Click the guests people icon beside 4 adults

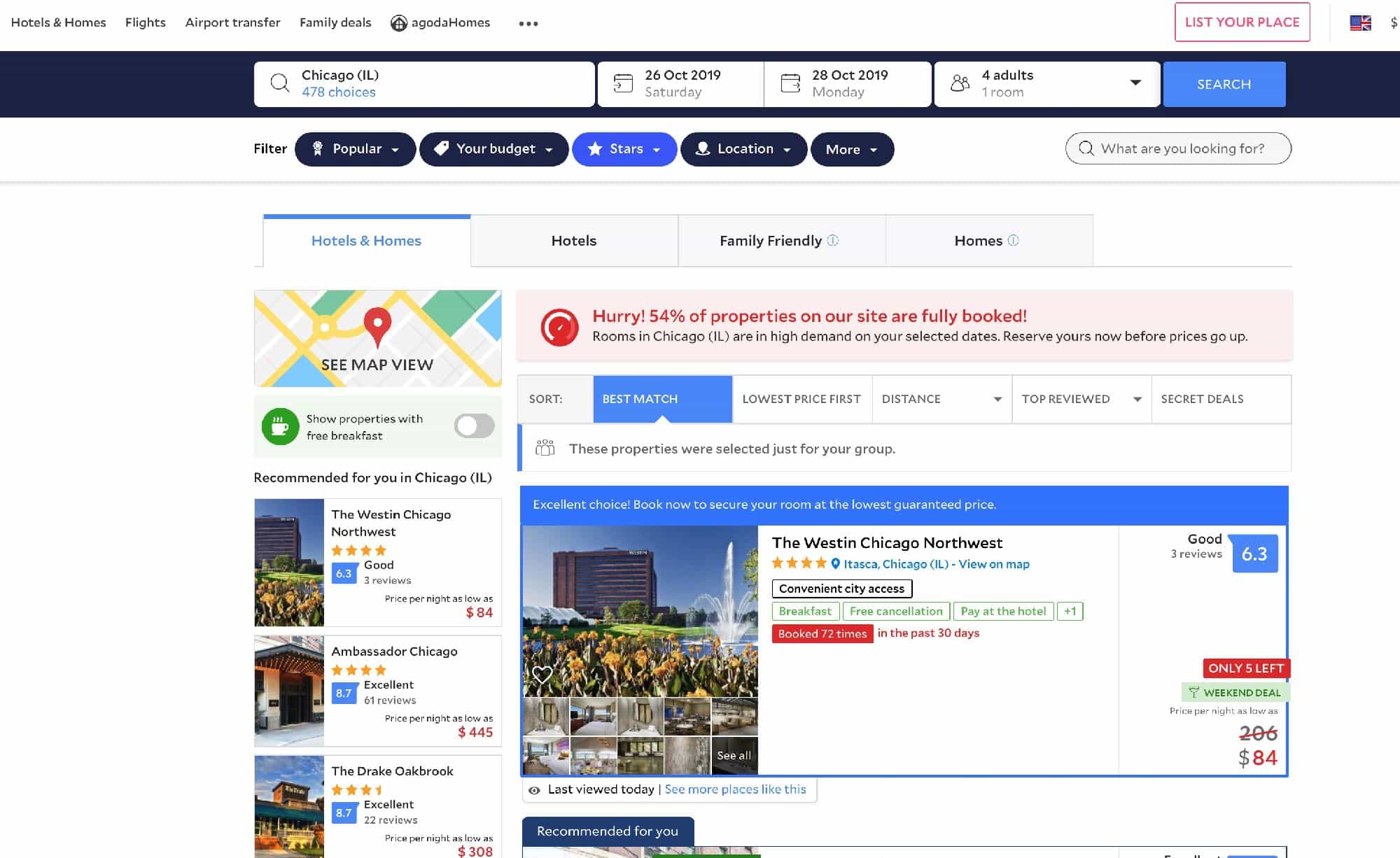pos(960,83)
